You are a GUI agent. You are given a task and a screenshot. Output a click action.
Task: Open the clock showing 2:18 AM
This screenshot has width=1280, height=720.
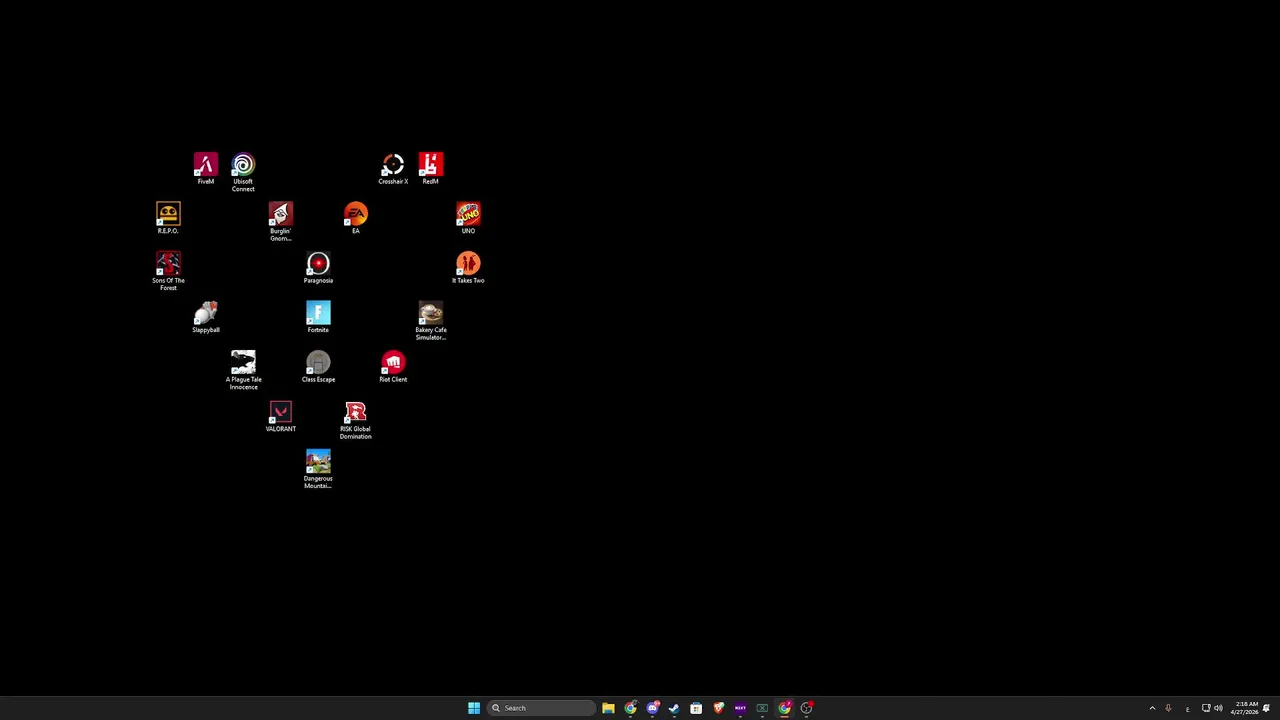pyautogui.click(x=1245, y=708)
